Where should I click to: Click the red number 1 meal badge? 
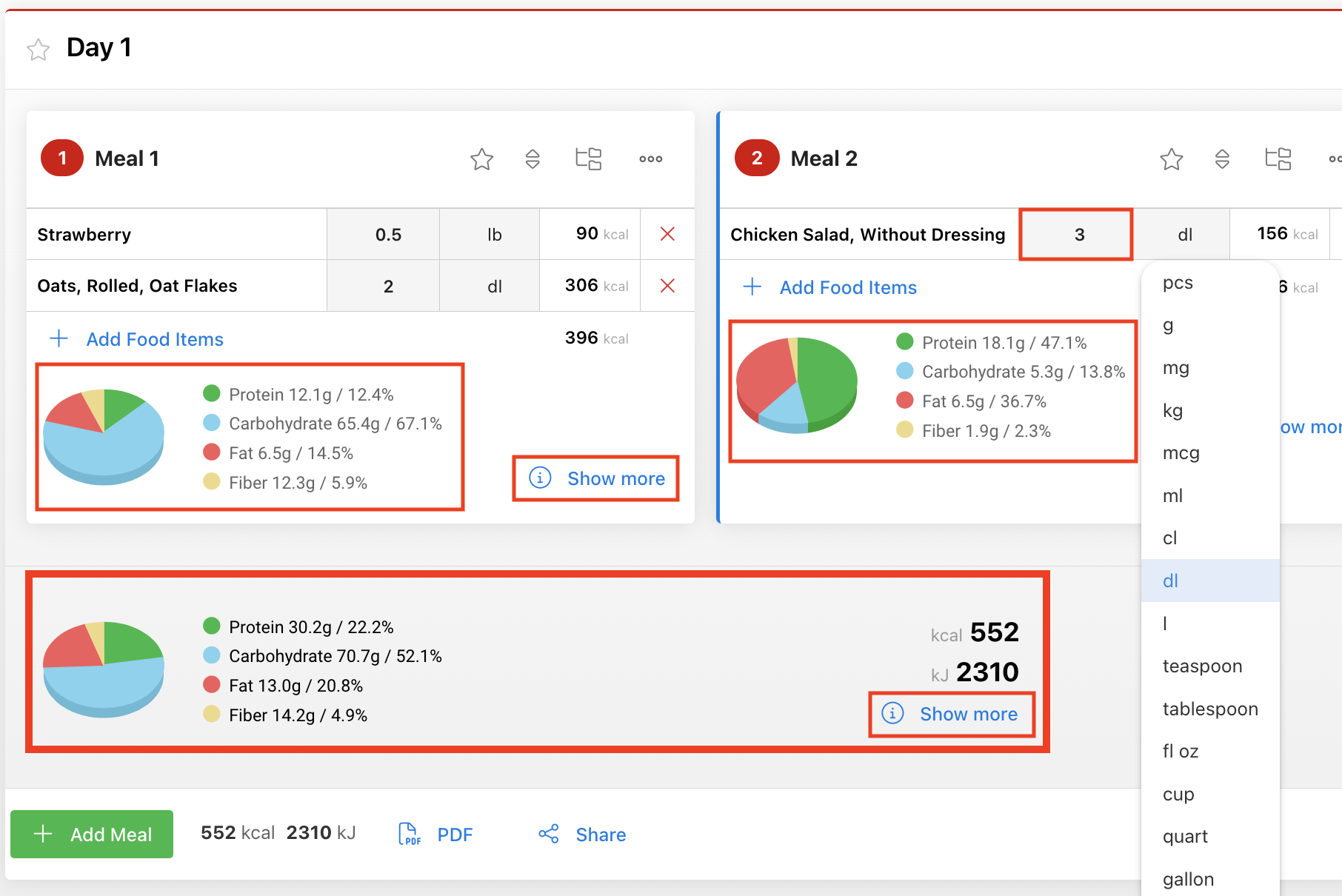point(62,158)
